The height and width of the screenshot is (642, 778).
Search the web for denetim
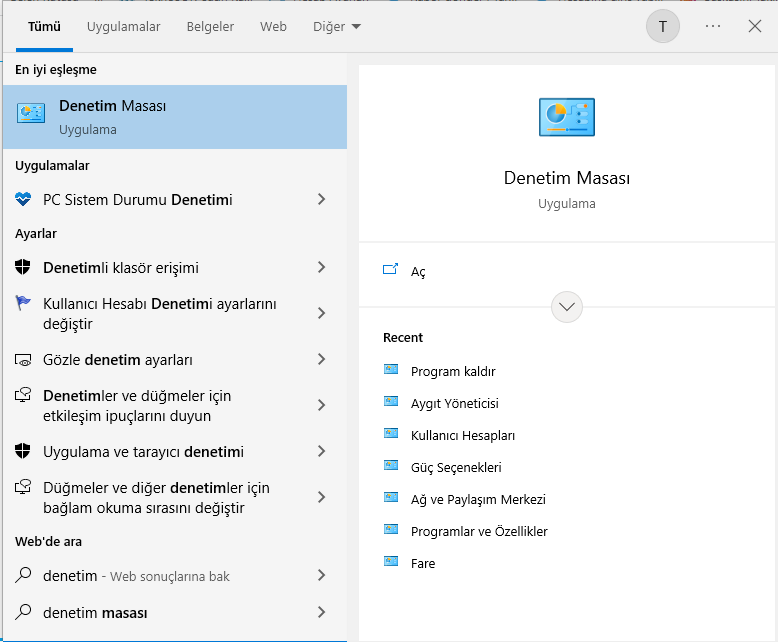coord(136,576)
